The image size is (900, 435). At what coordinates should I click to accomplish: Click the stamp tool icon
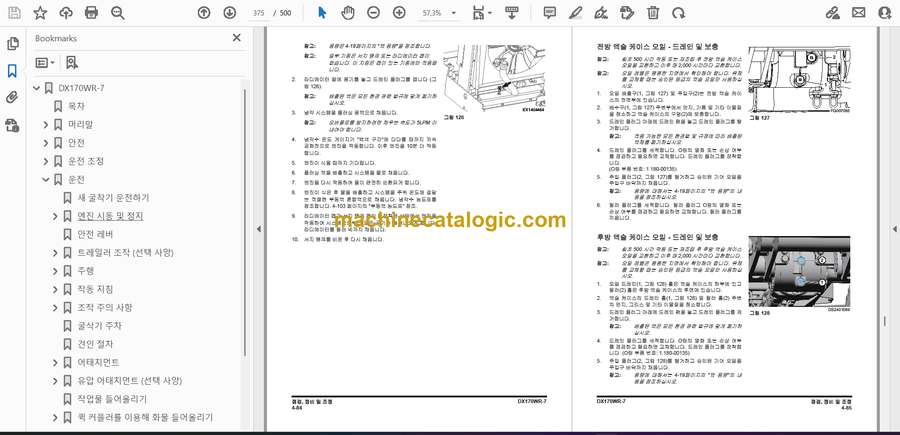click(627, 13)
